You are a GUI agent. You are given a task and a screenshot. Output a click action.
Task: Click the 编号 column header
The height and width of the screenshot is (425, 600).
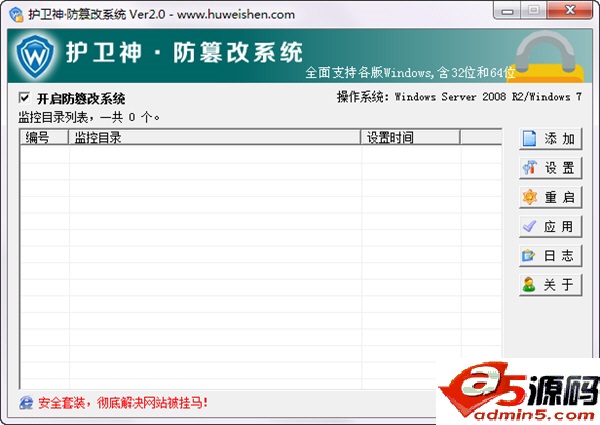pos(44,137)
